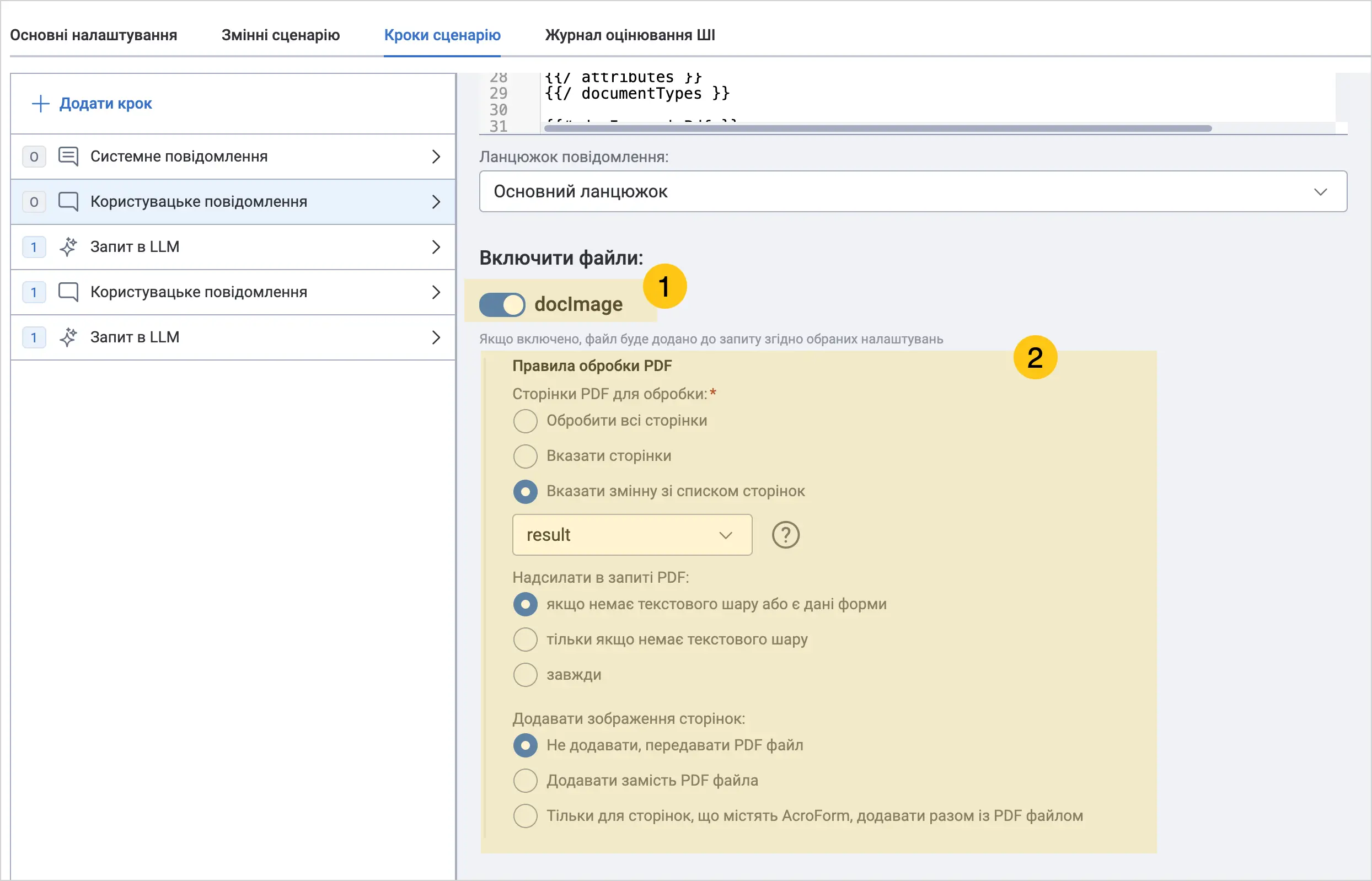Image resolution: width=1372 pixels, height=881 pixels.
Task: Select Додавати замість PDF файла
Action: pyautogui.click(x=524, y=780)
